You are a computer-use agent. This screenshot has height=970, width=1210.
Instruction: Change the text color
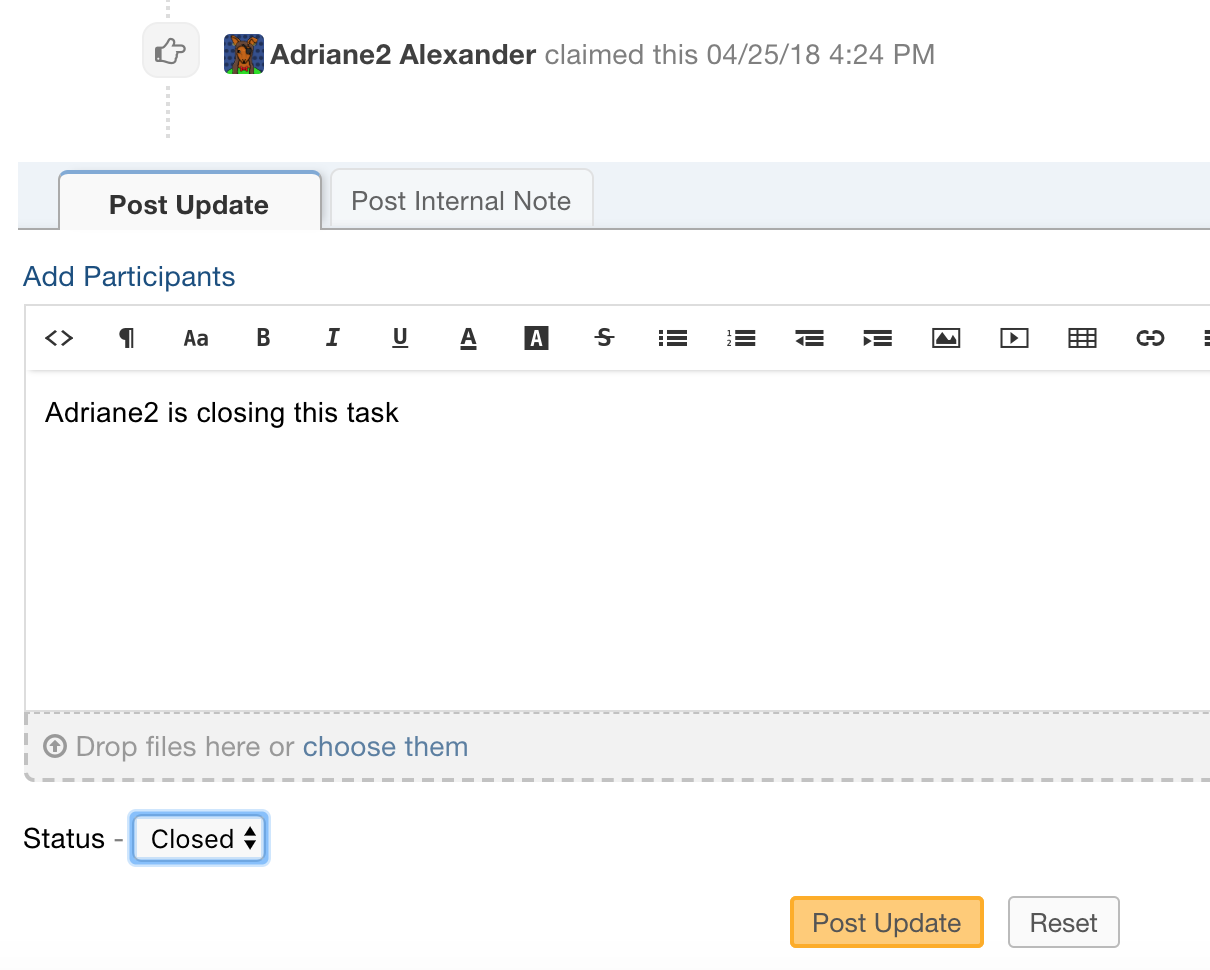(x=468, y=338)
